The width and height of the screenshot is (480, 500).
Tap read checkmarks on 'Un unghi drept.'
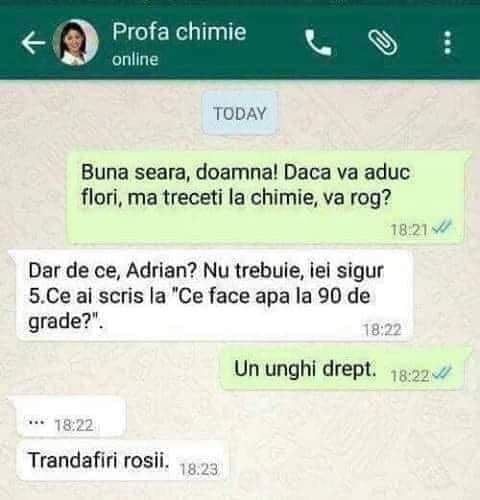(x=442, y=374)
